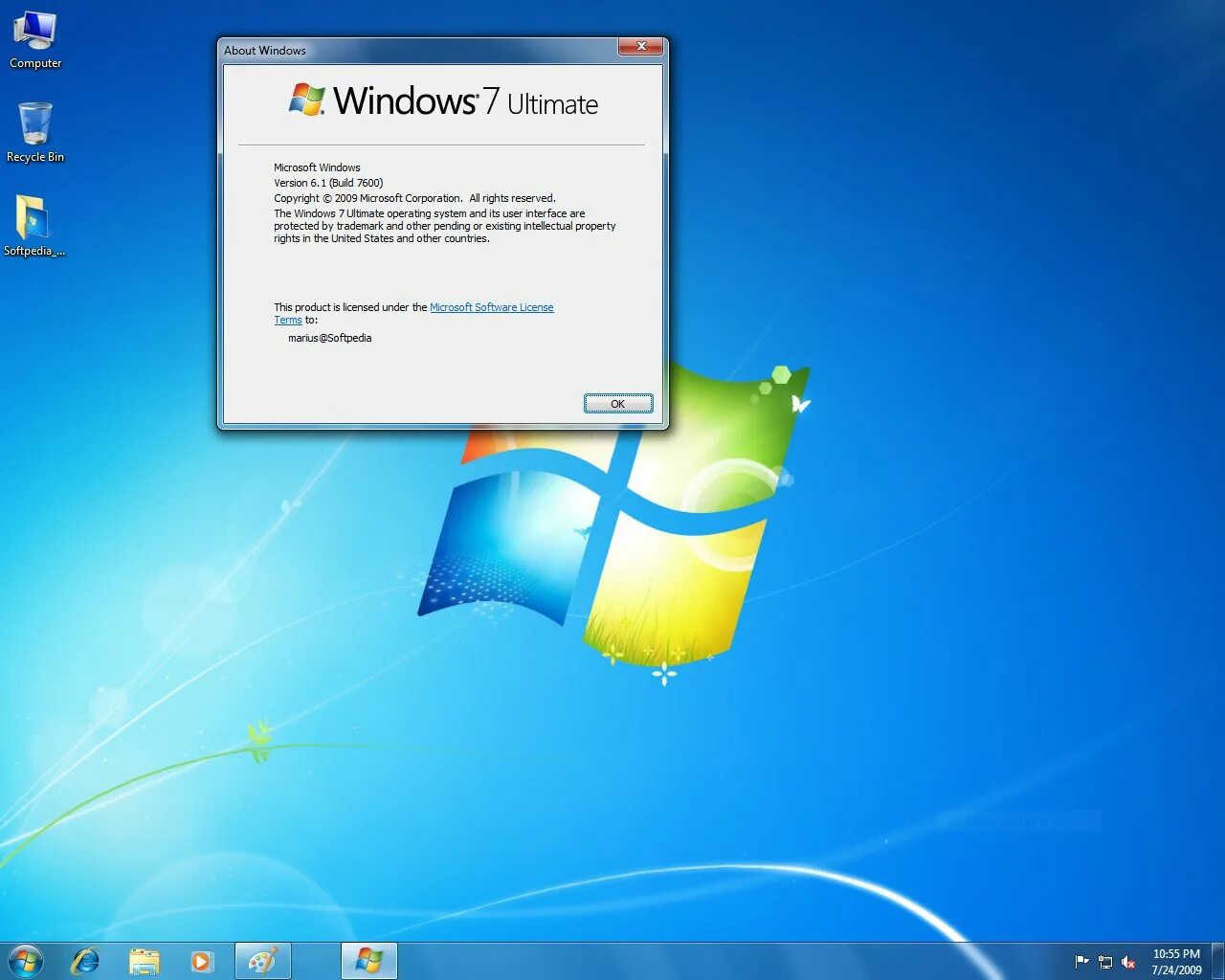Launch Internet Explorer from taskbar
The width and height of the screenshot is (1225, 980).
point(85,961)
